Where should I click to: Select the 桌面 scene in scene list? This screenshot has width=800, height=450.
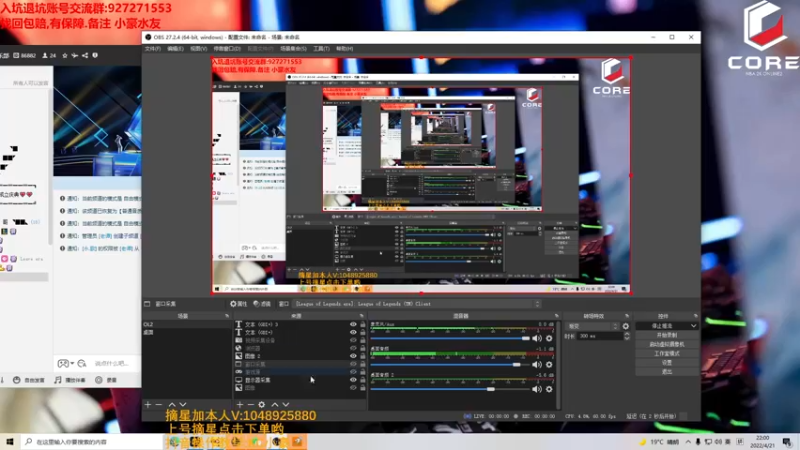click(x=186, y=332)
